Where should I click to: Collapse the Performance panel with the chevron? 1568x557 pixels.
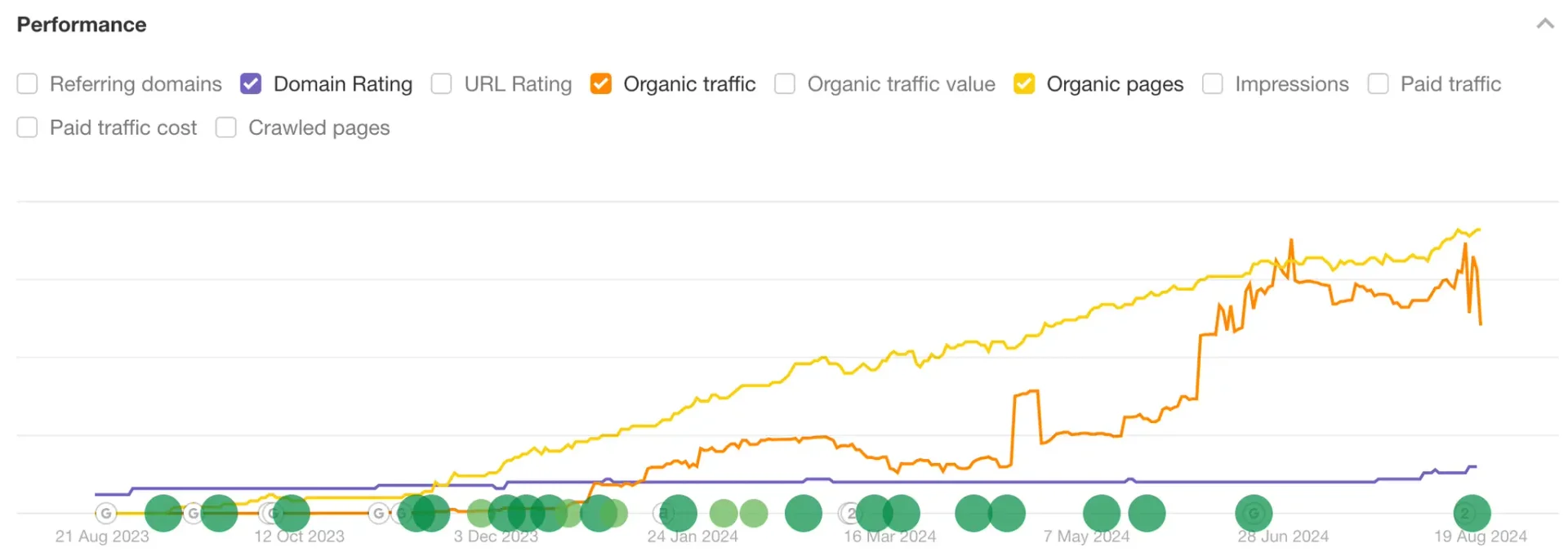1544,24
